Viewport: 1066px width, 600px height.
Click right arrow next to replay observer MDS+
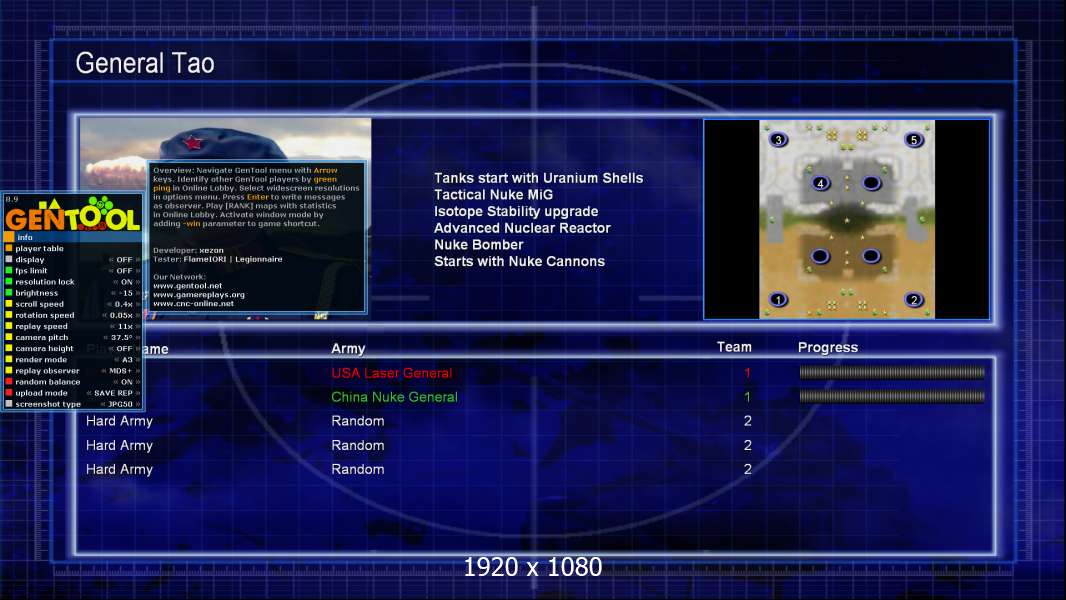[x=138, y=371]
